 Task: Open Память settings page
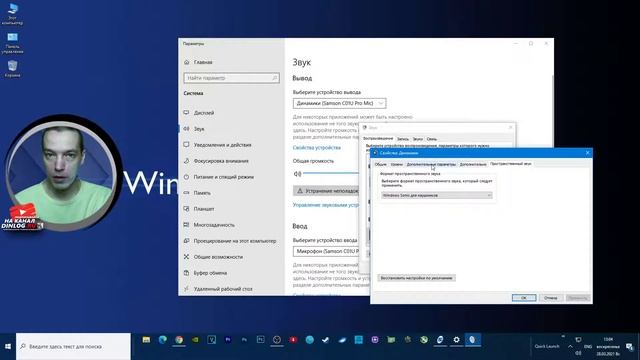(202, 193)
